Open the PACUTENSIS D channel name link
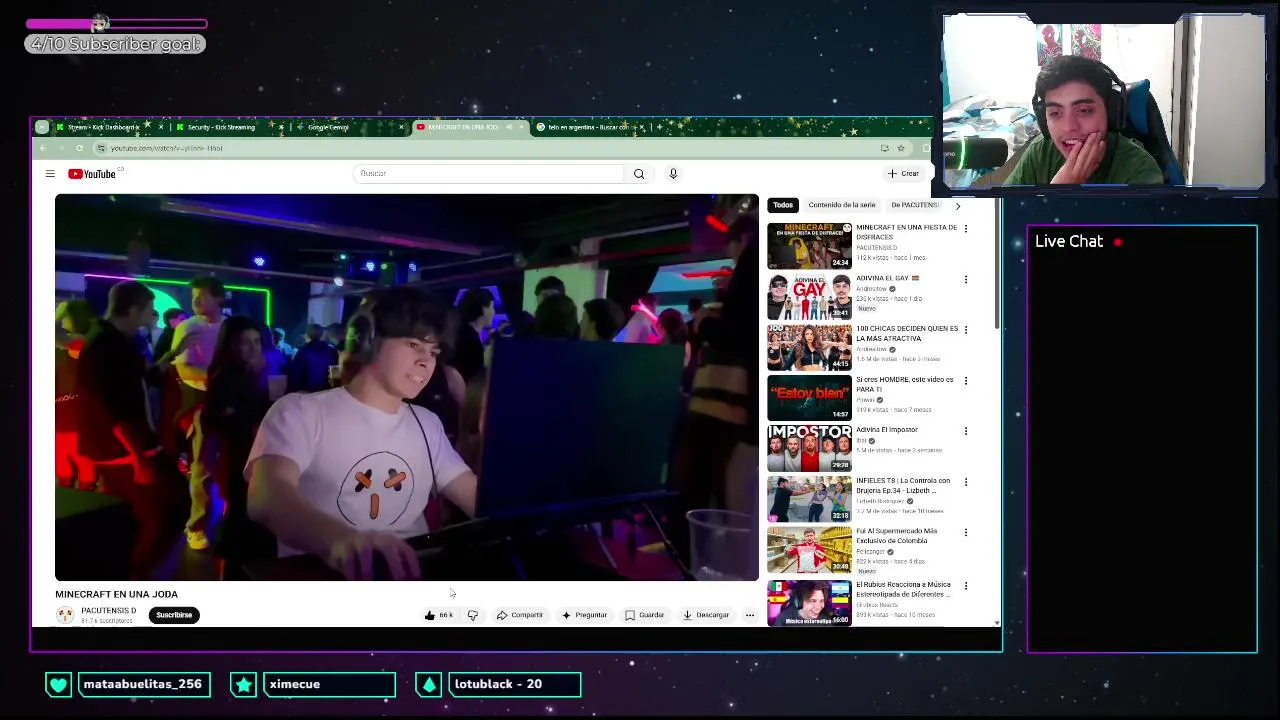Viewport: 1280px width, 720px height. [x=108, y=610]
